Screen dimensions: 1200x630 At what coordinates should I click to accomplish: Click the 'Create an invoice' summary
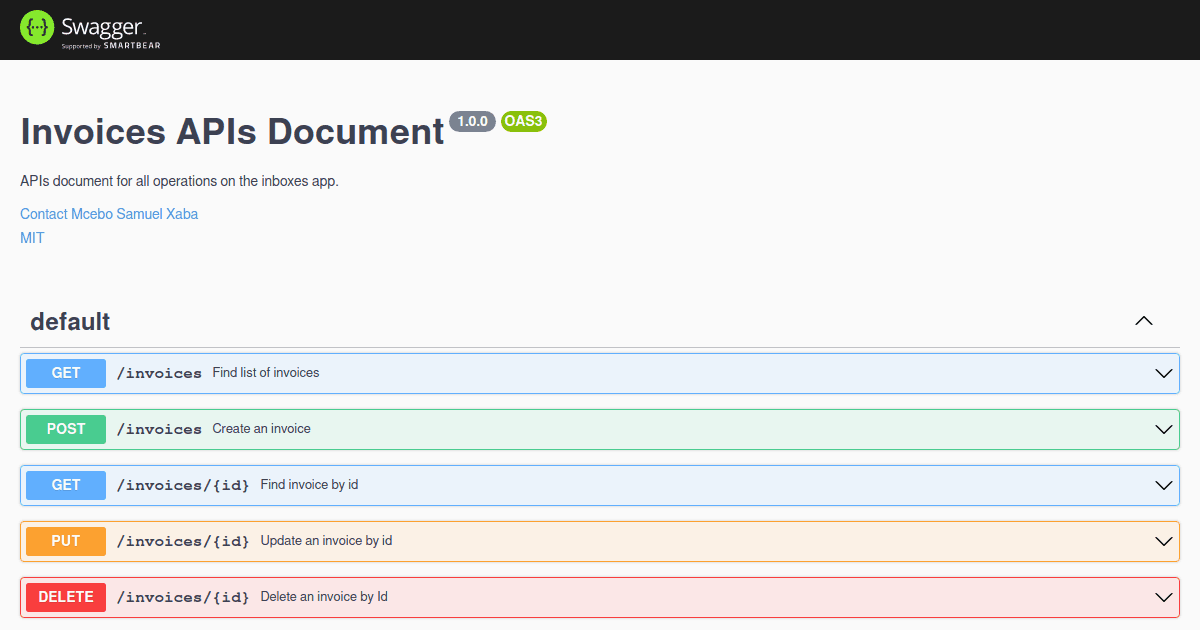coord(262,428)
